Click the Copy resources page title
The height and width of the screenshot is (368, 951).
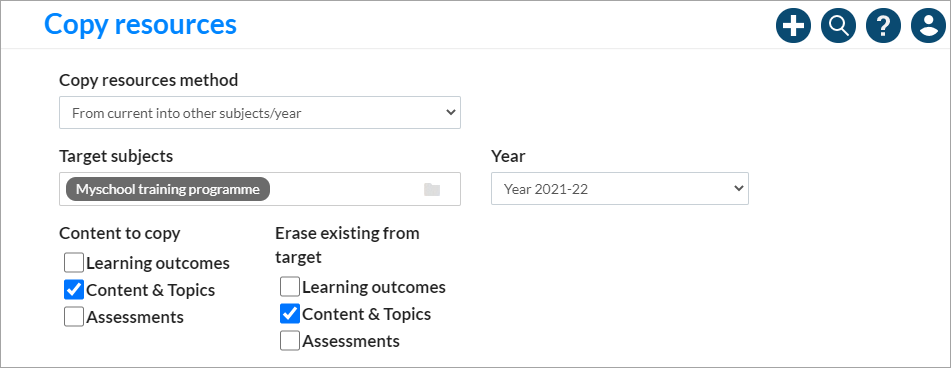coord(140,24)
